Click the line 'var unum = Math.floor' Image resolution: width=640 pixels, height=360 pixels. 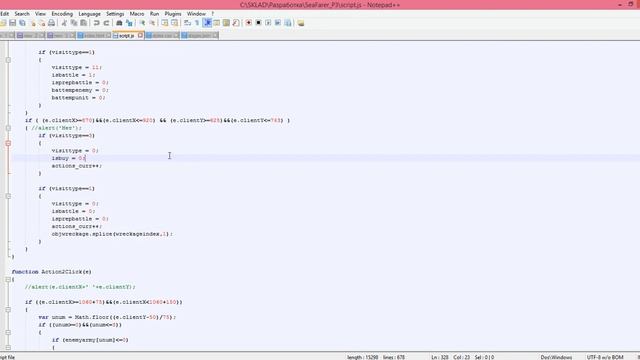click(107, 317)
